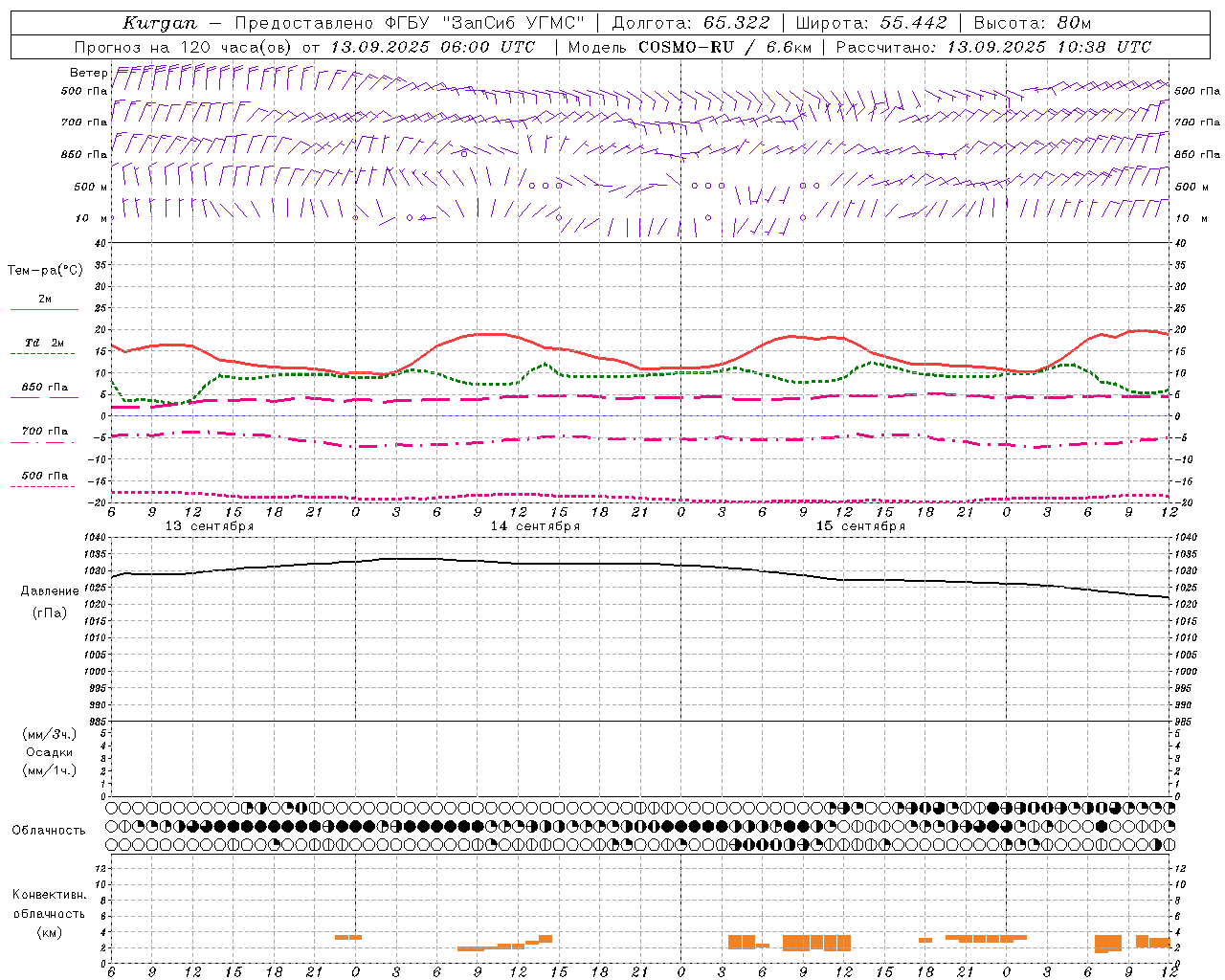Click the 'Td 2м' dew point legend entry
Screen dimensions: 1225x980
(x=45, y=343)
